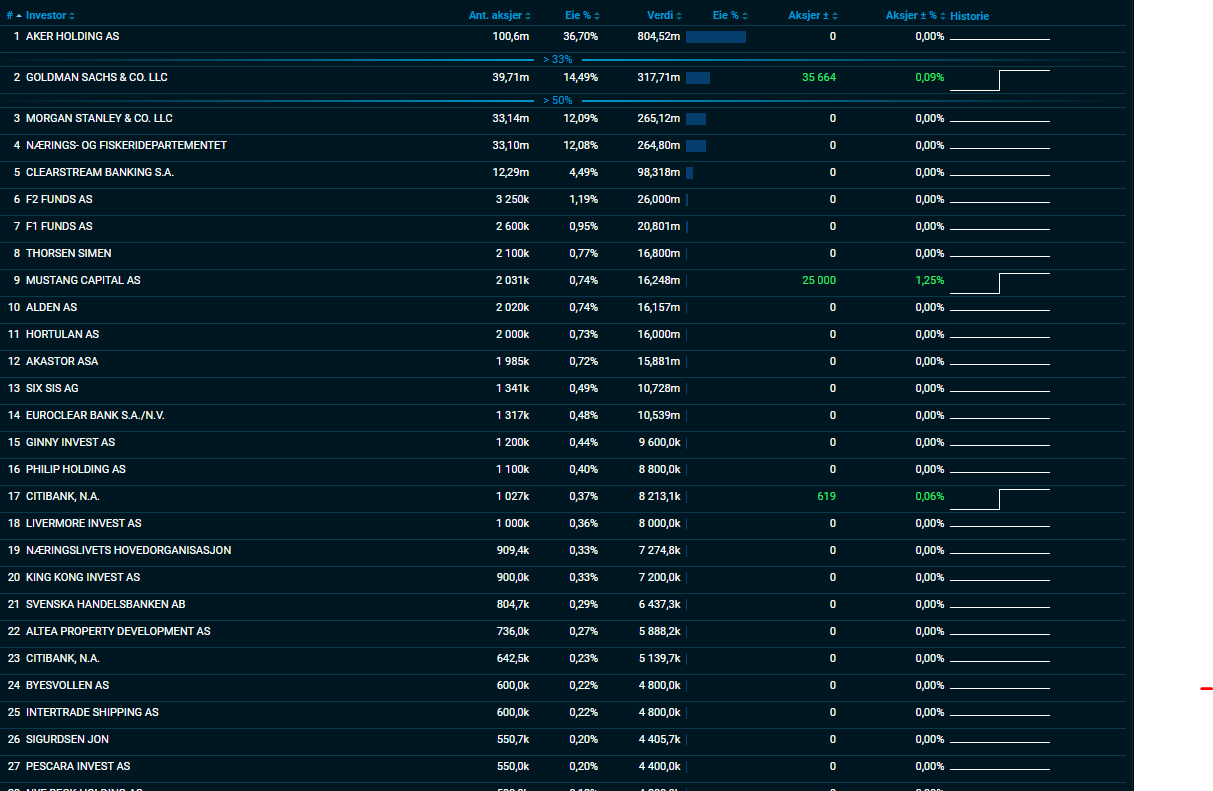Screen dimensions: 1213x791
Task: Select SIX SIS AG investor
Action: coord(52,388)
